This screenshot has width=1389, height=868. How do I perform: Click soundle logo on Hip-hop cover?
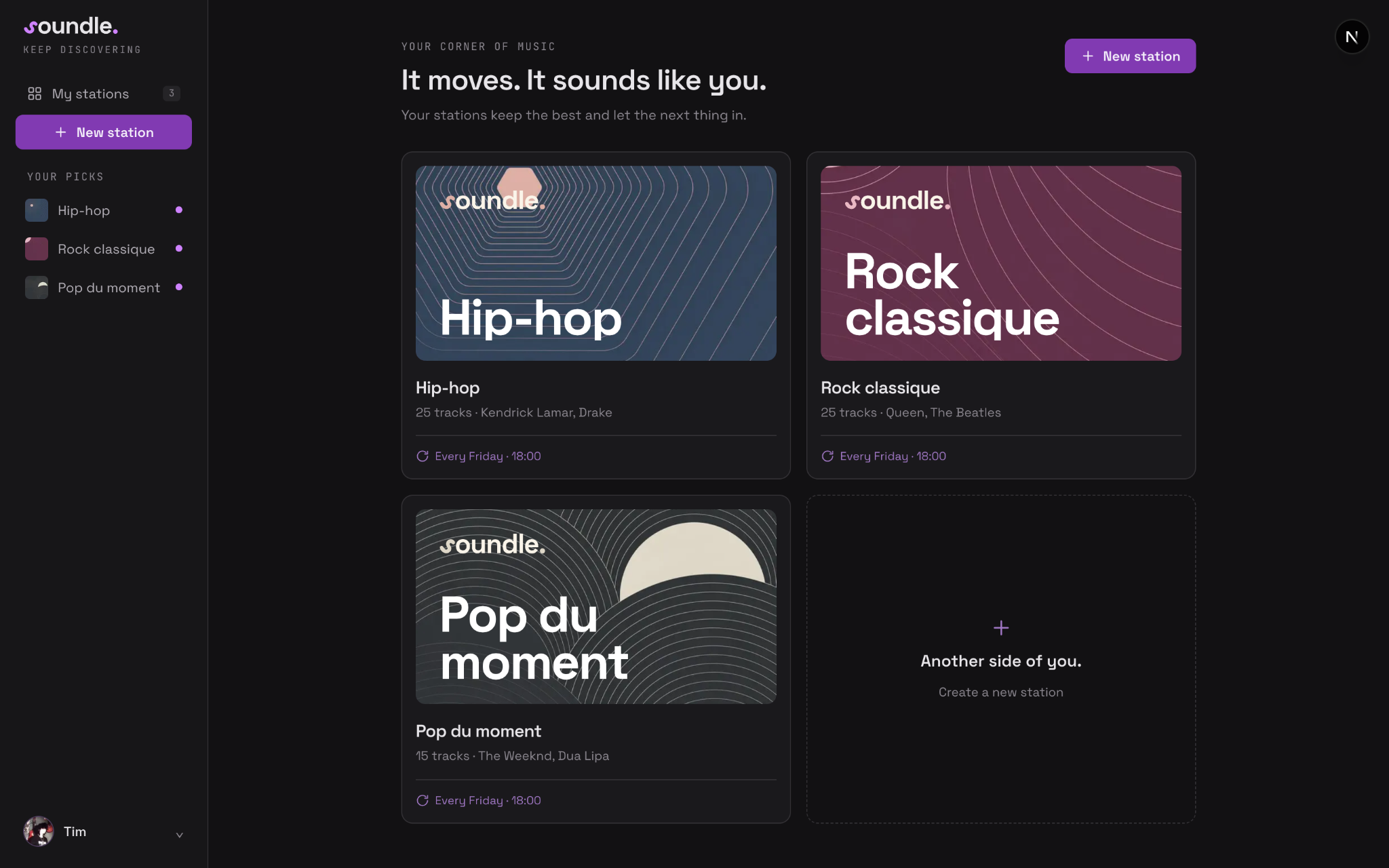point(492,201)
